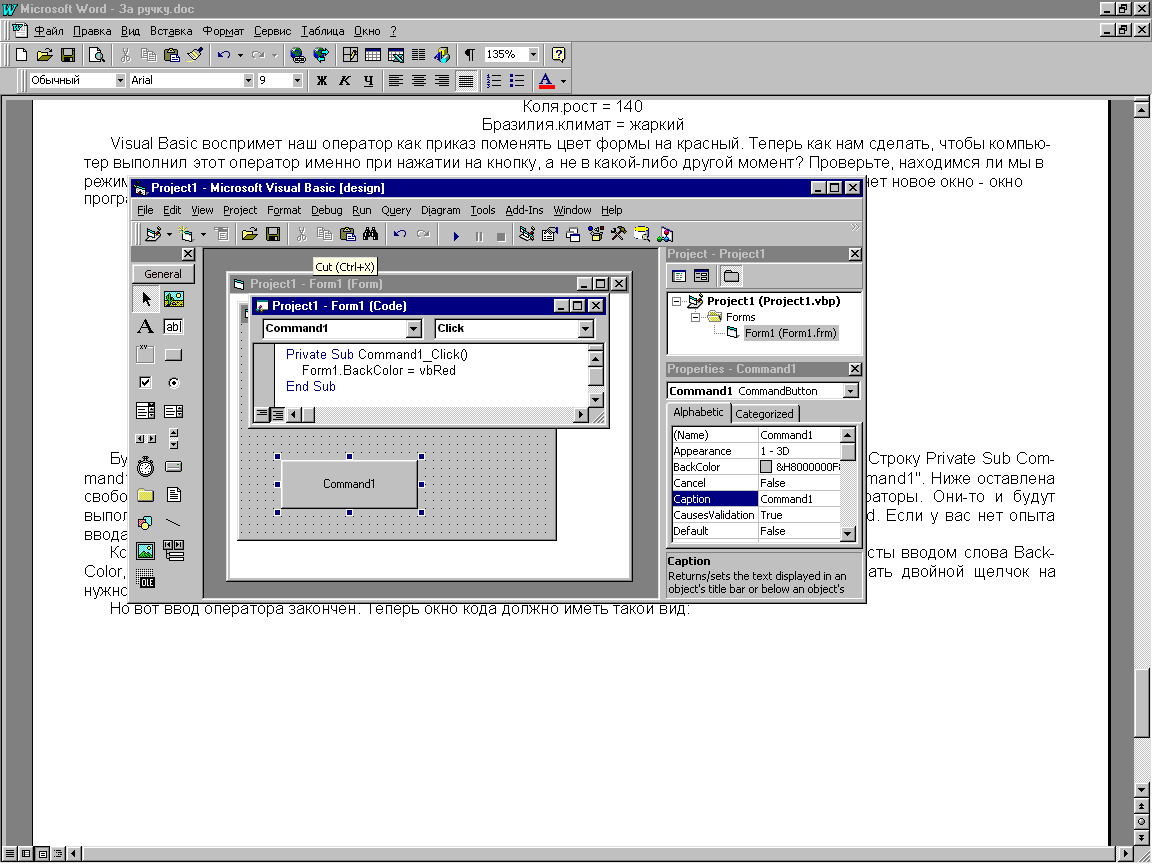Select the Timer stopwatch tool in toolbox

point(145,467)
